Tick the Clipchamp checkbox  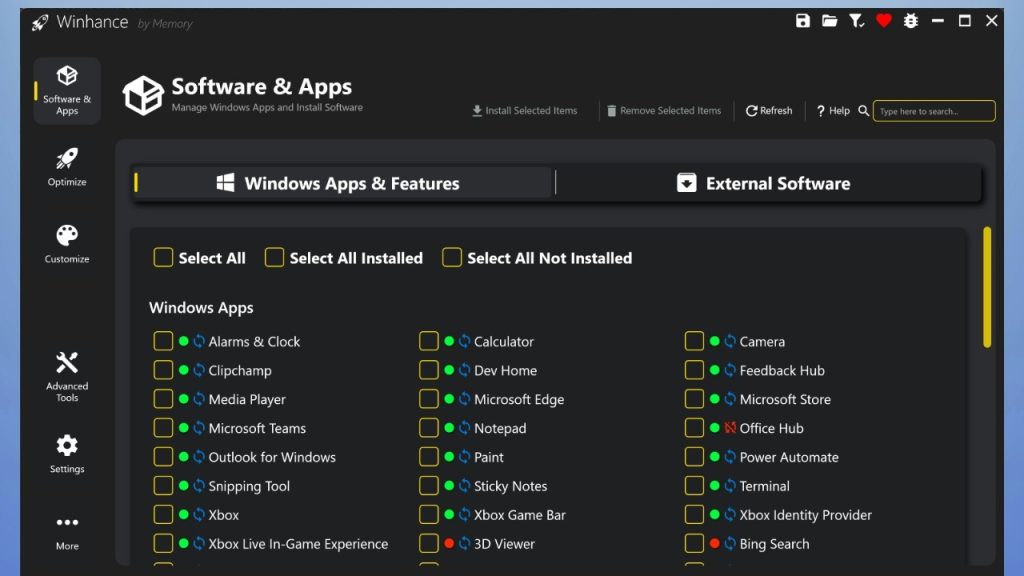(163, 370)
